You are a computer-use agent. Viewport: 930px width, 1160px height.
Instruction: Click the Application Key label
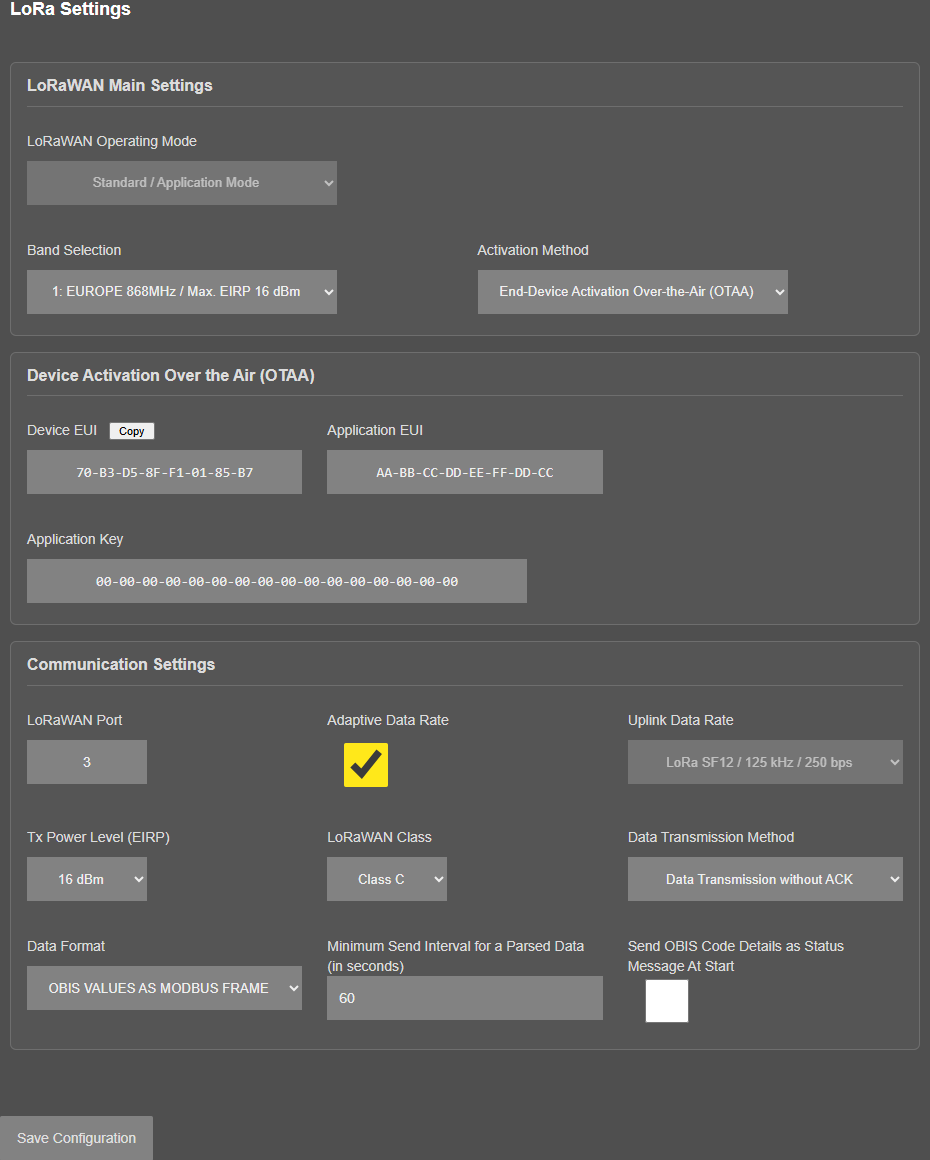click(75, 539)
